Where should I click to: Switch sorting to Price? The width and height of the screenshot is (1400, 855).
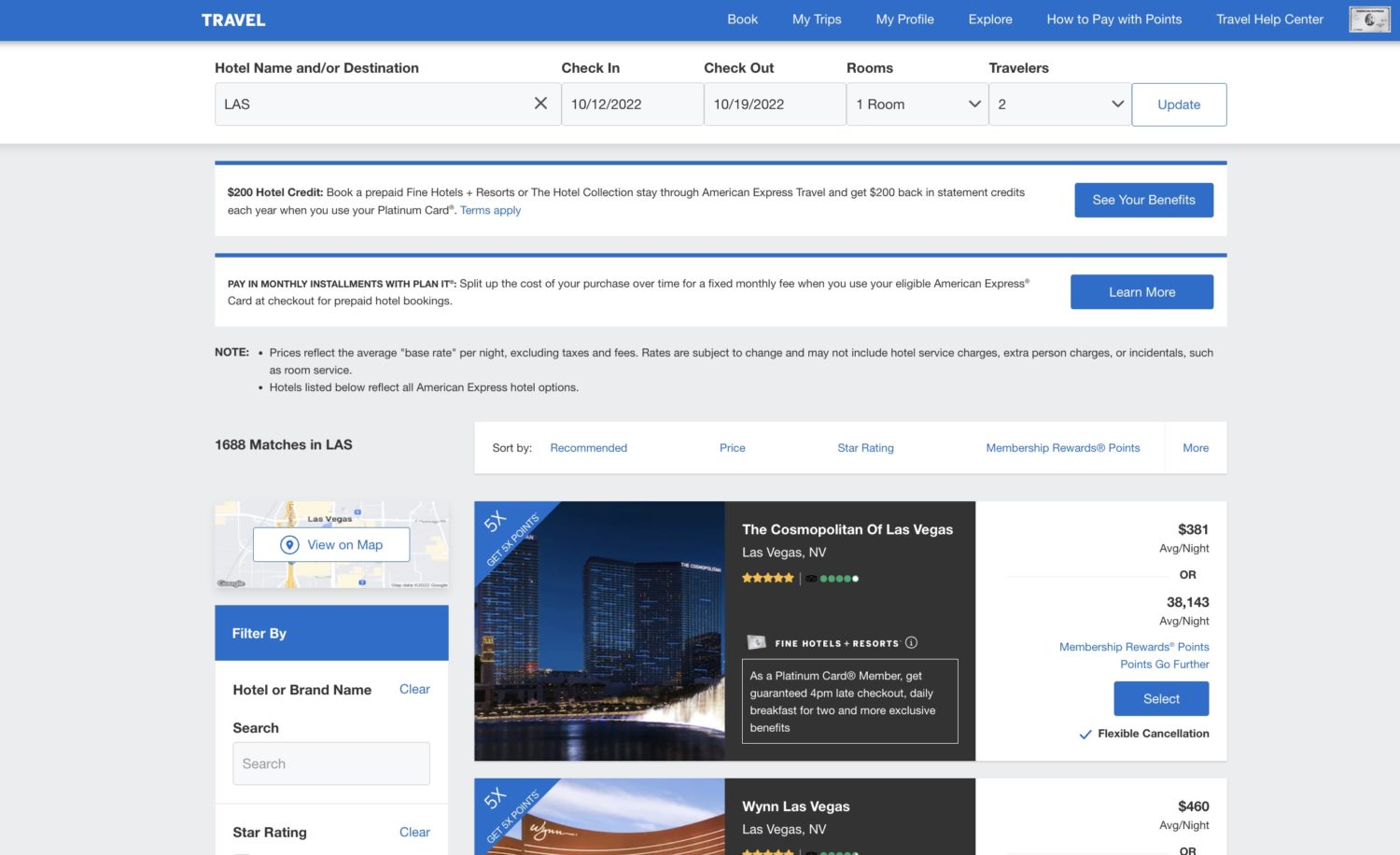pos(732,448)
